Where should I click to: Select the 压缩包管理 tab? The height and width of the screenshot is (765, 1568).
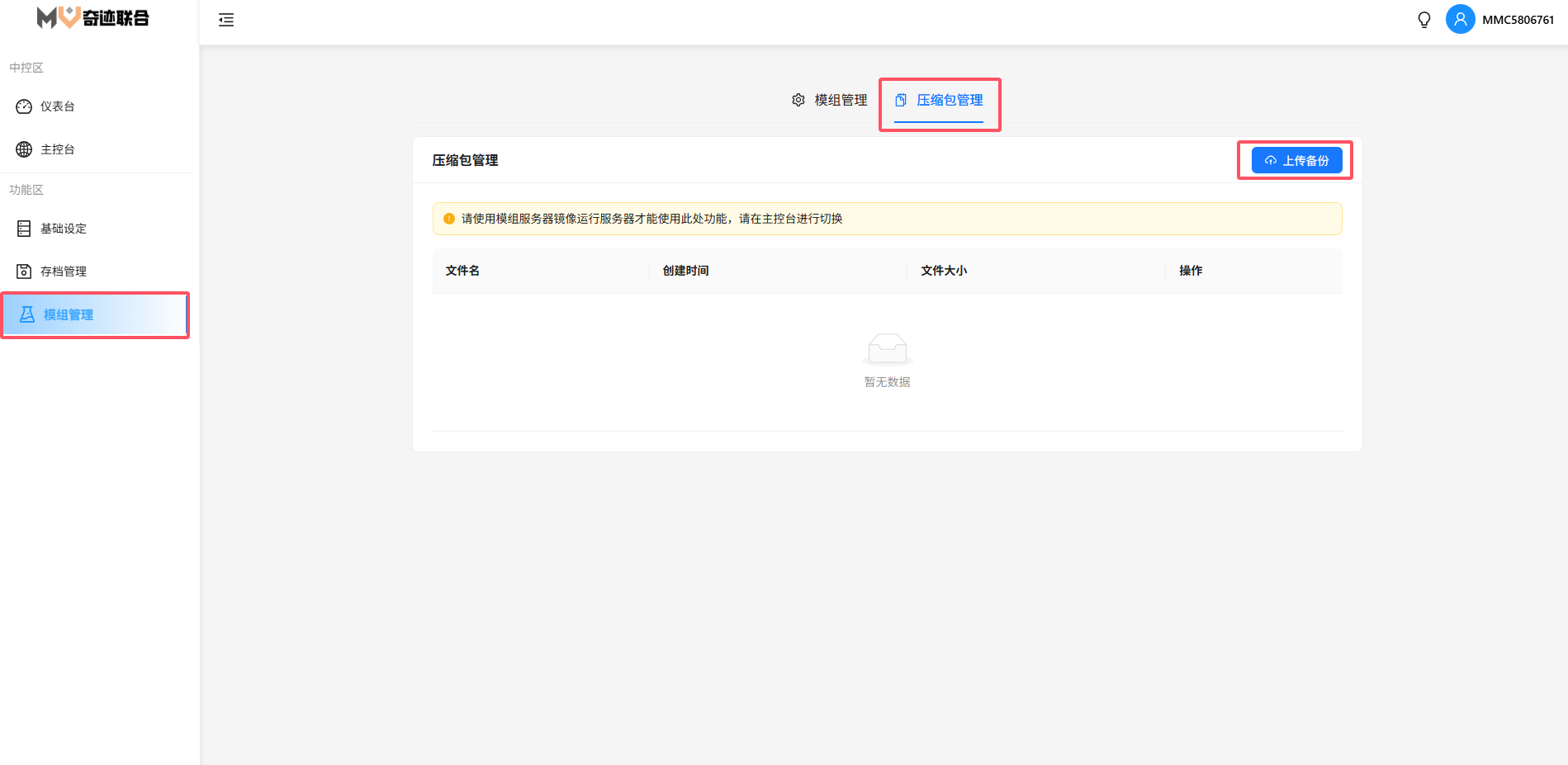pos(940,100)
